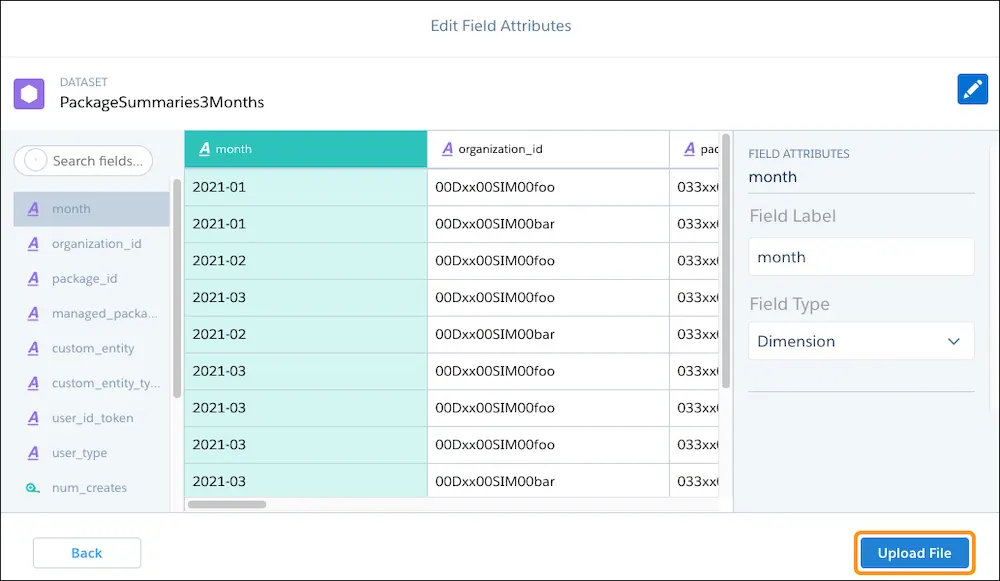Click the field list vertical scrollbar
Image resolution: width=1000 pixels, height=581 pixels.
[x=177, y=288]
